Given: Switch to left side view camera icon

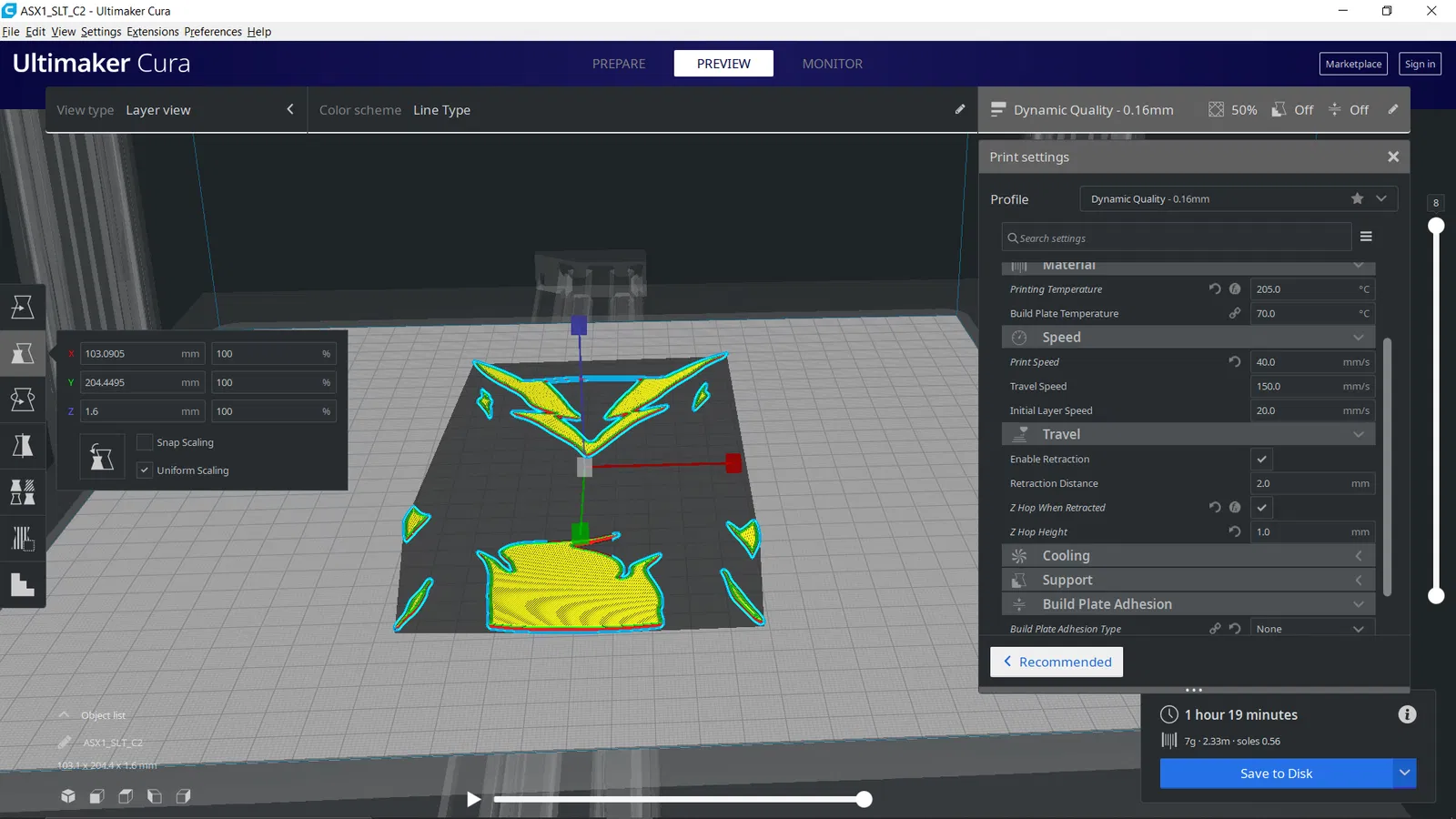Looking at the screenshot, I should pos(155,796).
